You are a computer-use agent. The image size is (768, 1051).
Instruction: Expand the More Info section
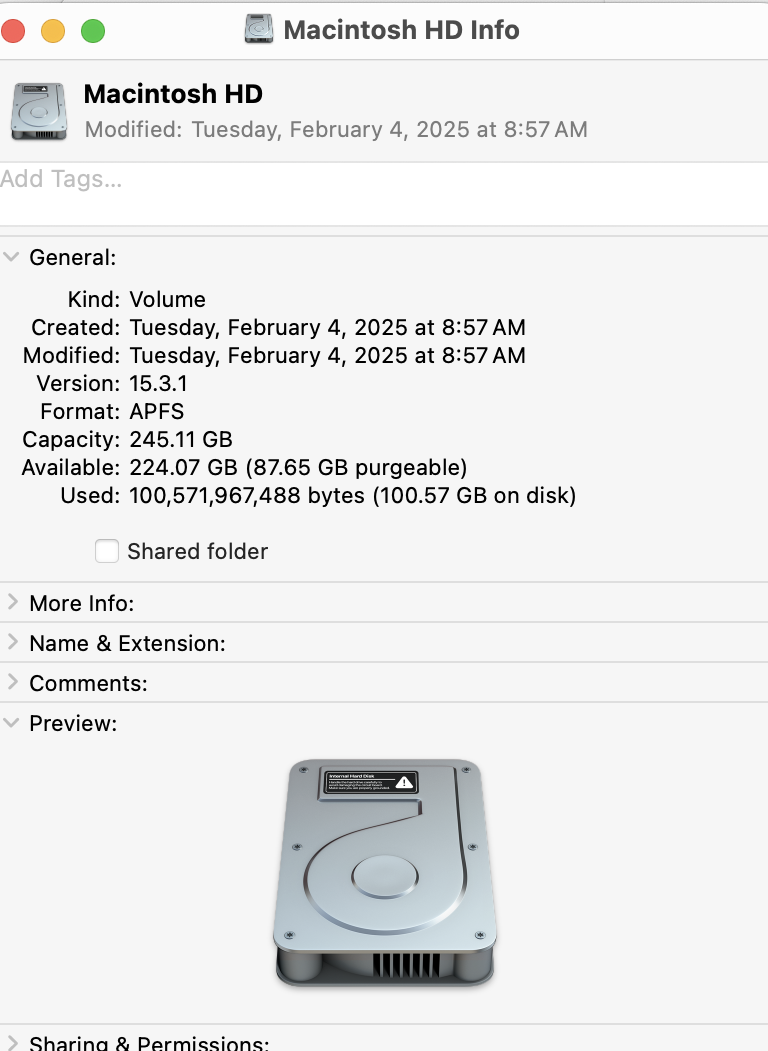click(x=12, y=603)
